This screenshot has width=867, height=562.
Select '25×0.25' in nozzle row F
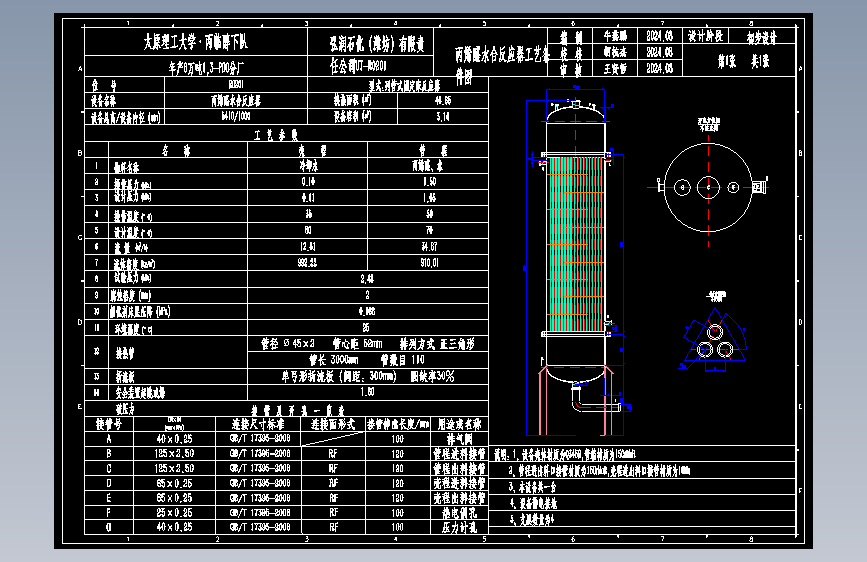click(174, 513)
